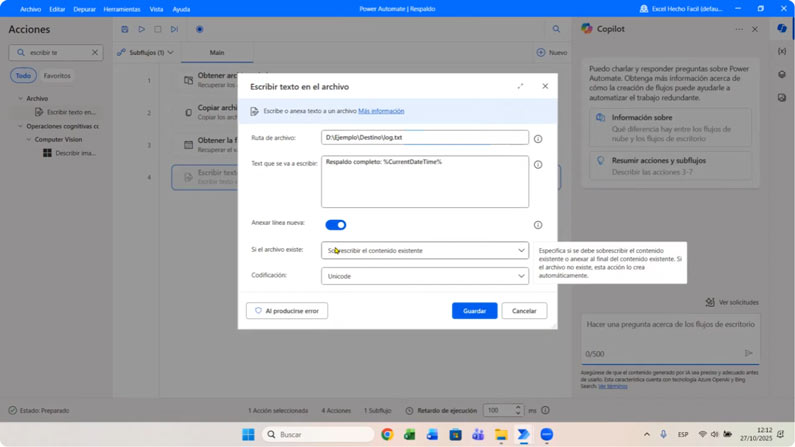
Task: Click info icon beside Anexar línea nueva
Action: [538, 225]
